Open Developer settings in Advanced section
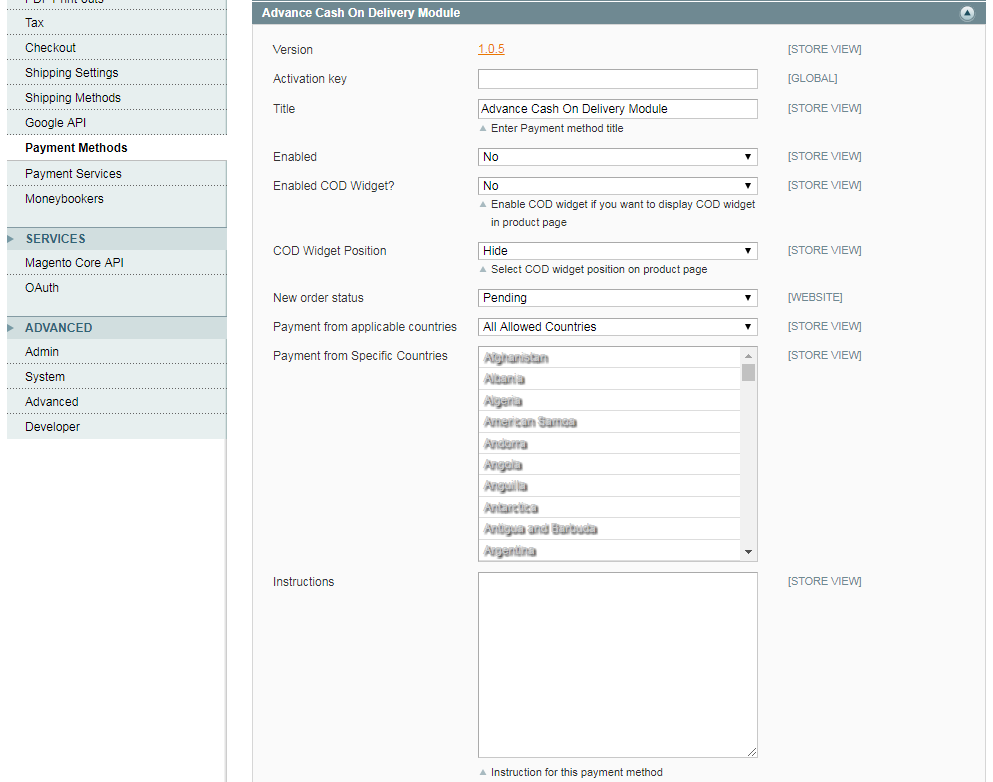993x782 pixels. pyautogui.click(x=52, y=427)
